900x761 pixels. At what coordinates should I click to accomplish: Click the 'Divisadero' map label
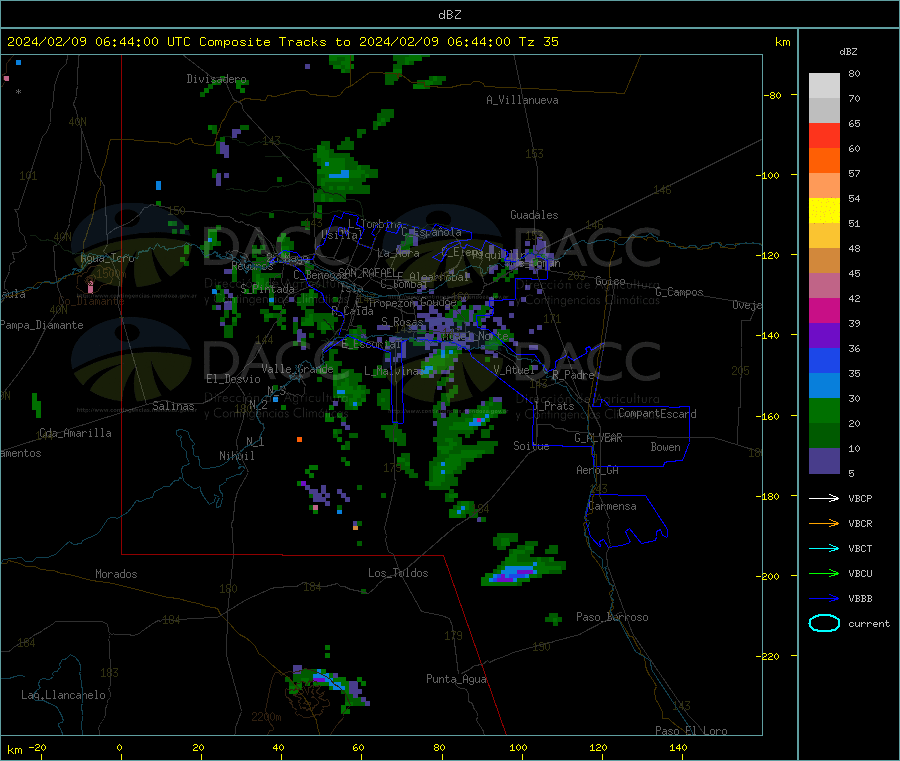216,79
